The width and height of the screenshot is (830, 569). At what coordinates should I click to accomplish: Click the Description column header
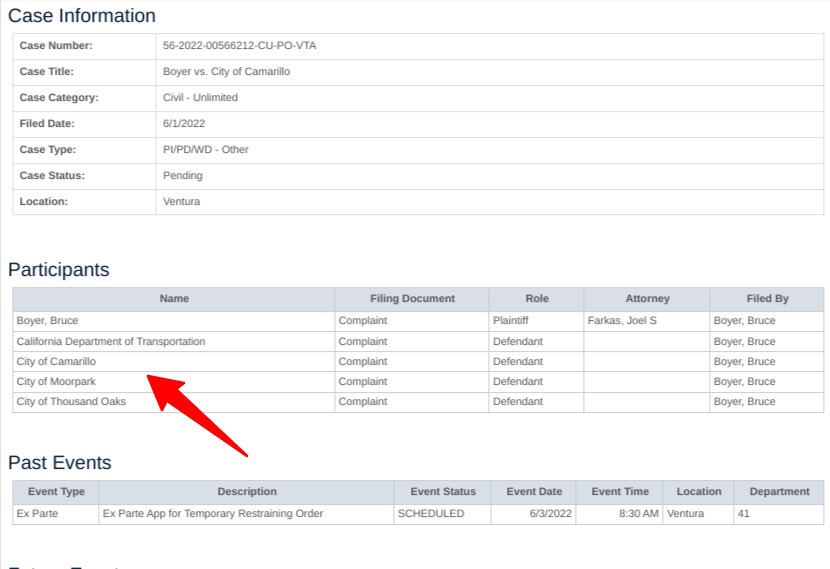tap(247, 491)
